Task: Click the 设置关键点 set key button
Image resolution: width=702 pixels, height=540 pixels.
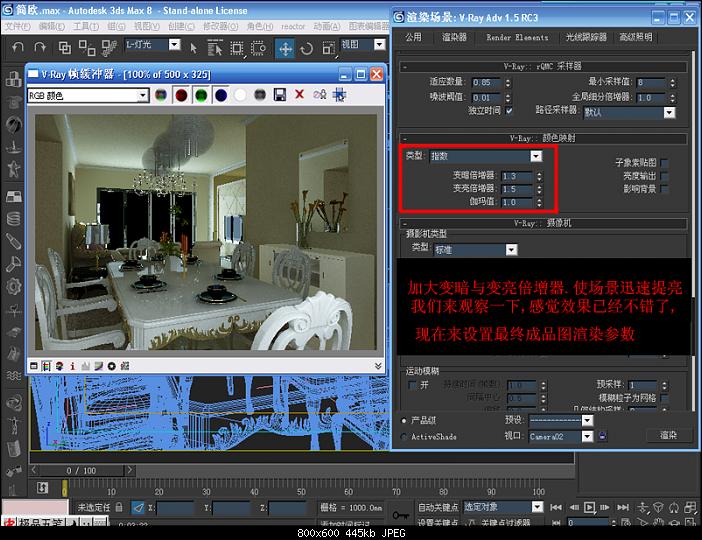Action: (438, 523)
